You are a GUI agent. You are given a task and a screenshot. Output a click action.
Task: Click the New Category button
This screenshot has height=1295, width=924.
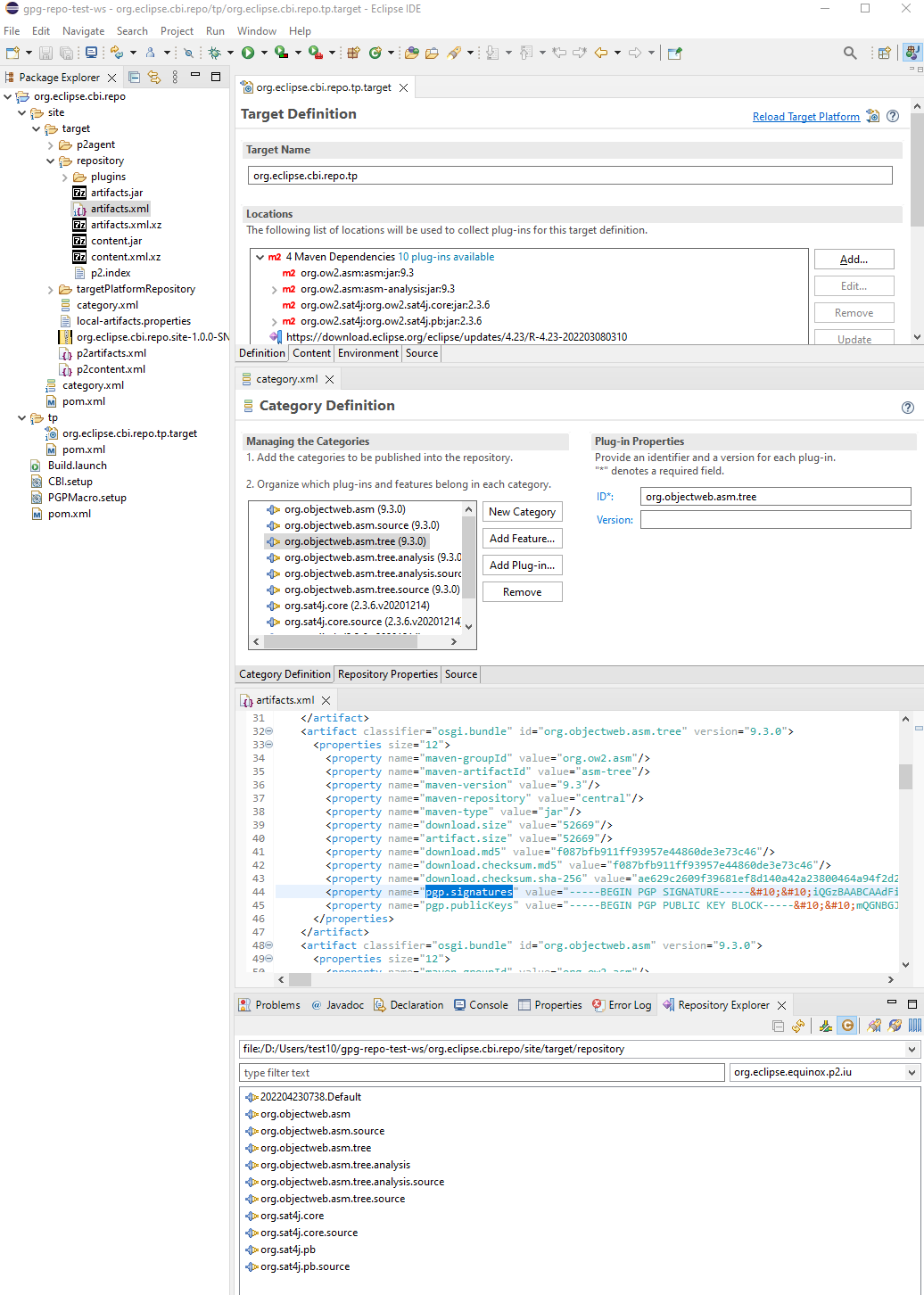[x=523, y=512]
